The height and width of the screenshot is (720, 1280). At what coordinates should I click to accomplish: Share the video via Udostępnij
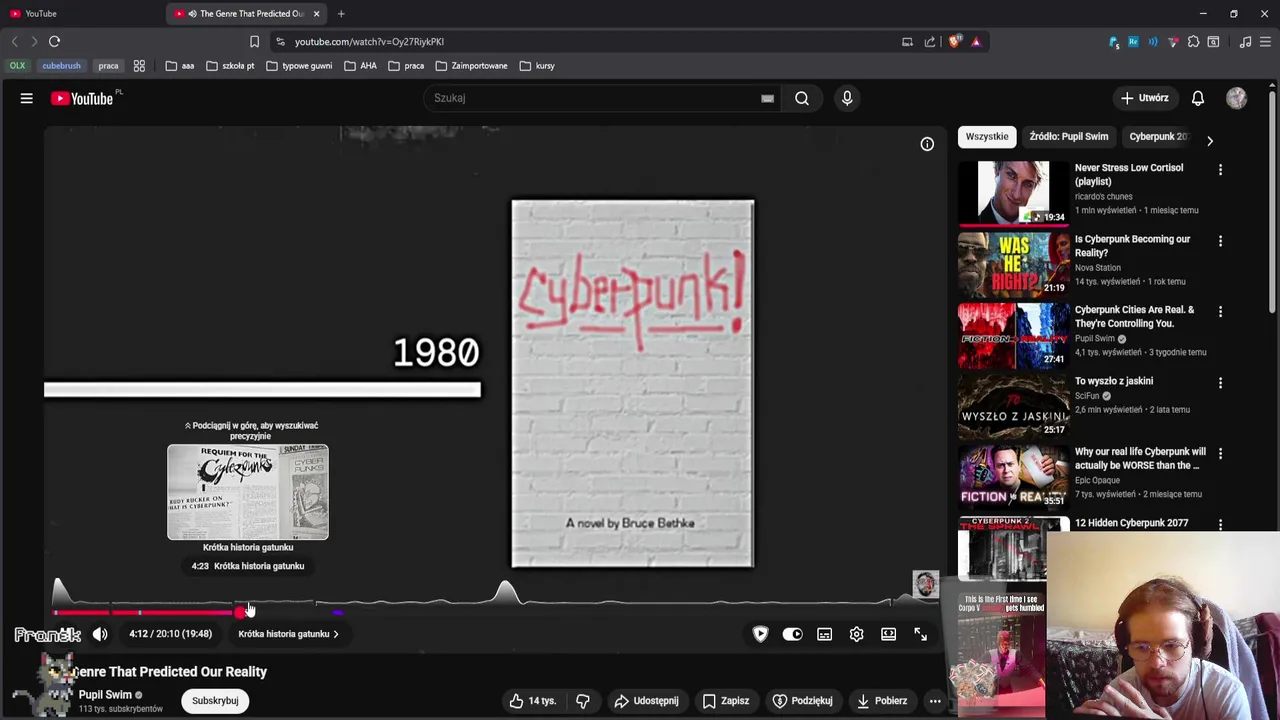pos(646,701)
